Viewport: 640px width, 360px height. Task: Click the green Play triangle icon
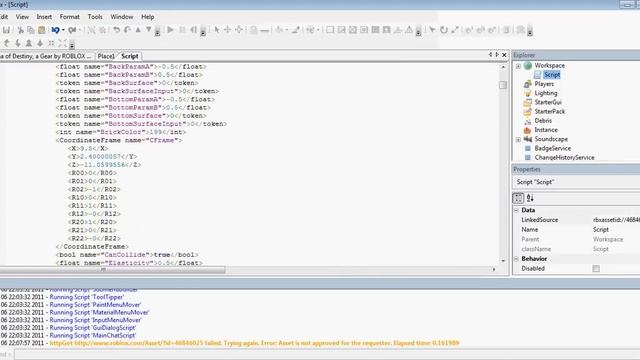pyautogui.click(x=171, y=30)
